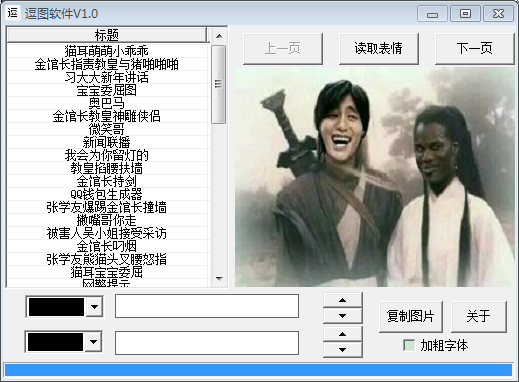Click the first black color swatch
Viewport: 519px width, 382px height.
[56, 307]
